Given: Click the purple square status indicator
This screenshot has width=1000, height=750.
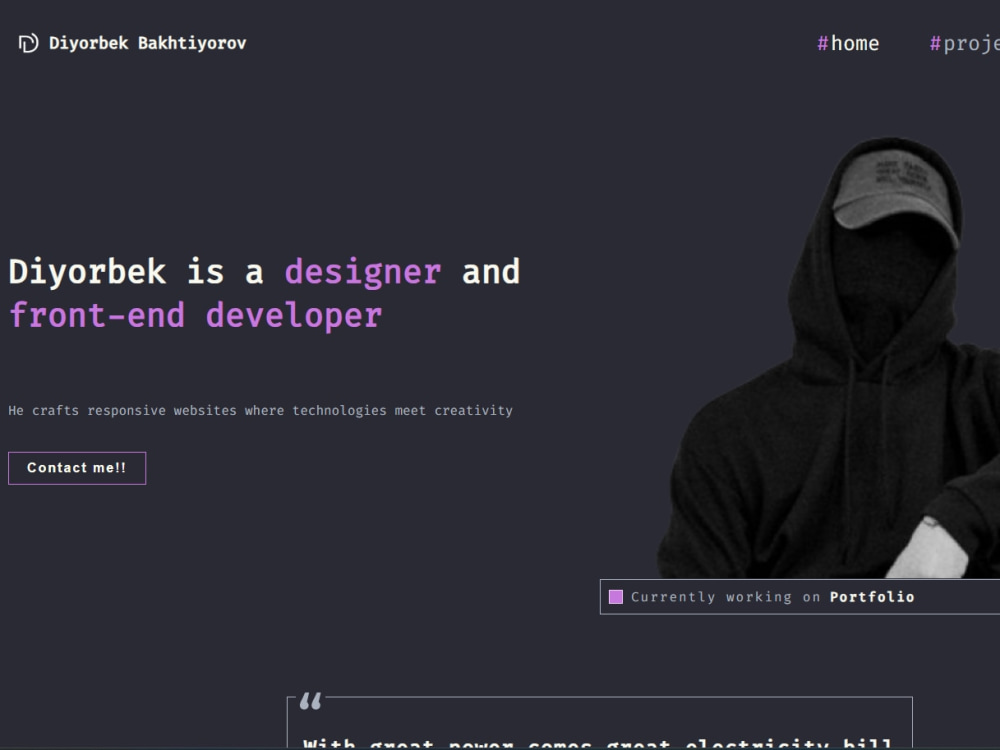Looking at the screenshot, I should (x=616, y=597).
